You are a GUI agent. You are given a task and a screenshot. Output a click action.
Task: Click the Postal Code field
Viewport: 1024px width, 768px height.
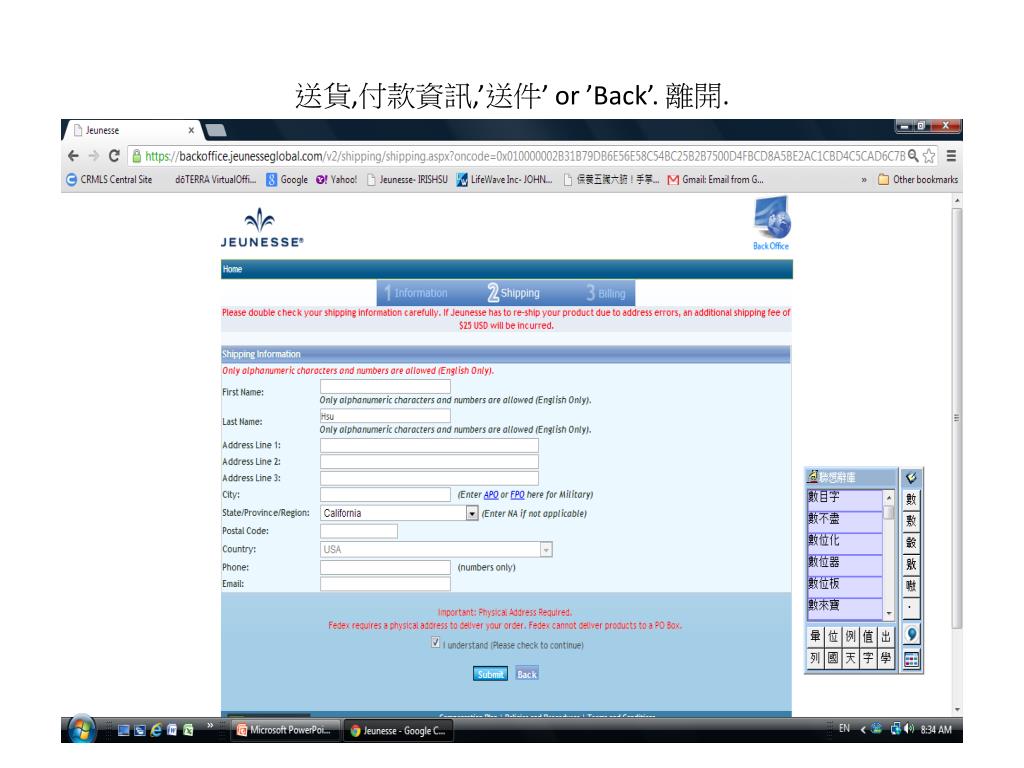(359, 531)
